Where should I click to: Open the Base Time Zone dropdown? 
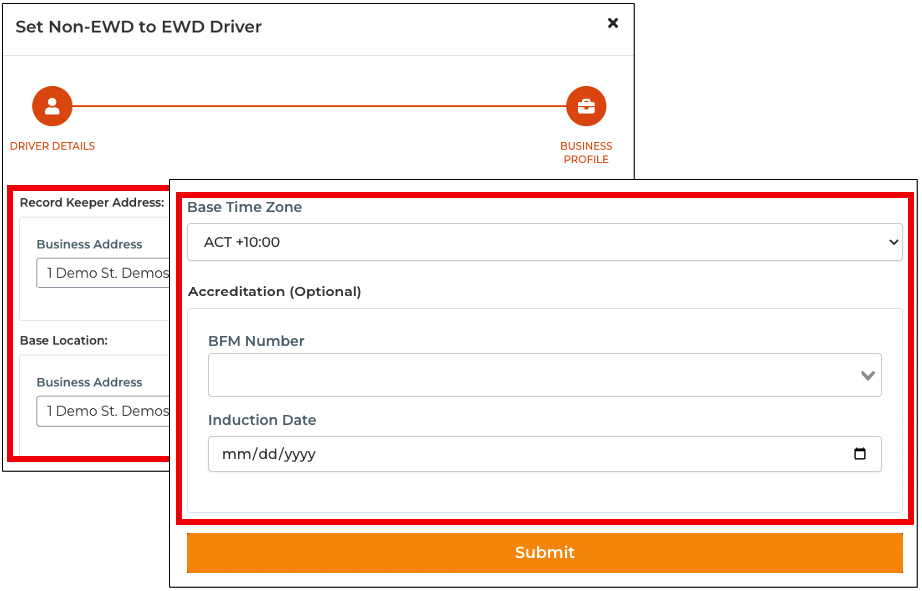pos(544,242)
